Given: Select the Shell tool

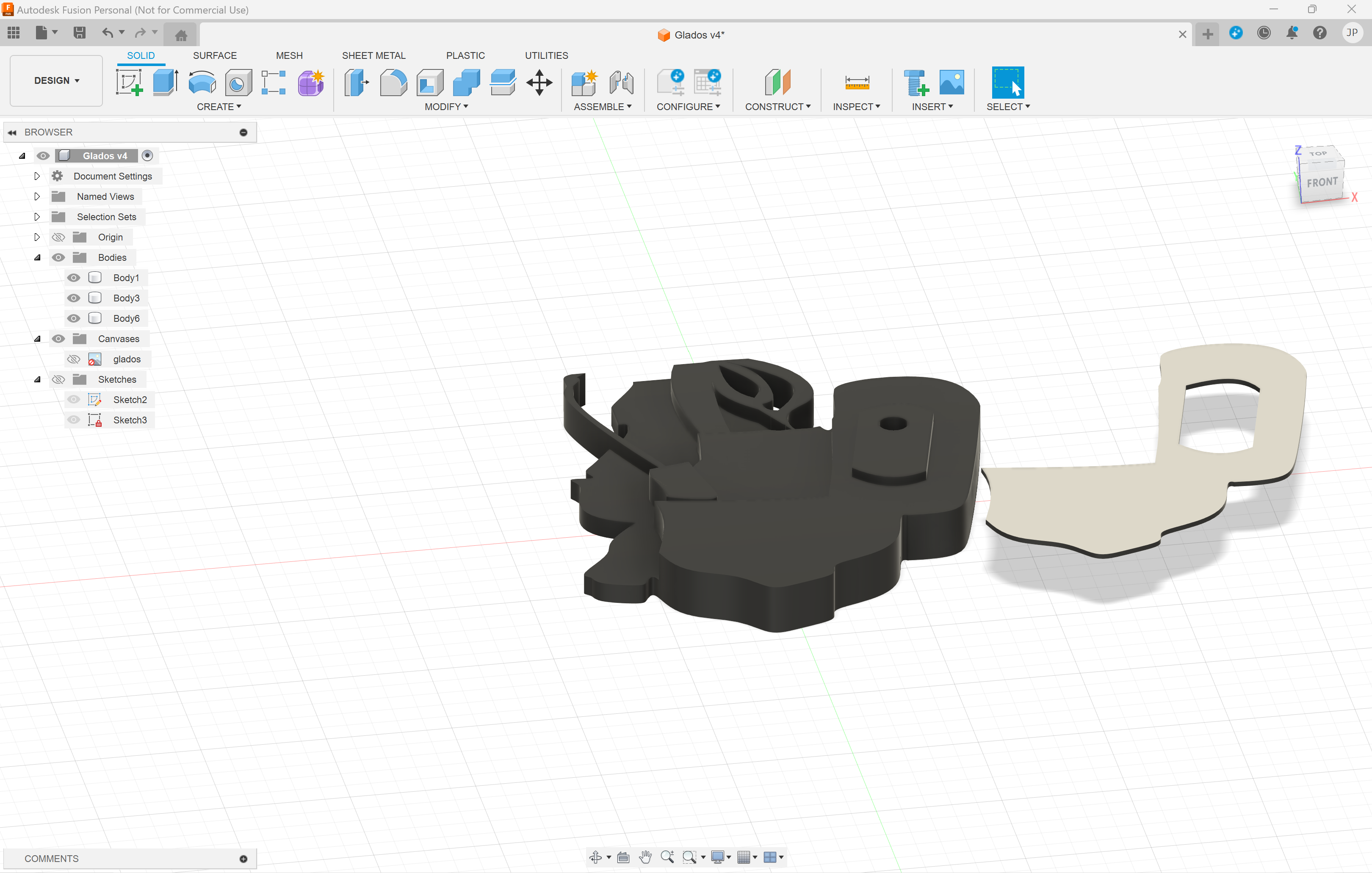Looking at the screenshot, I should click(x=430, y=83).
